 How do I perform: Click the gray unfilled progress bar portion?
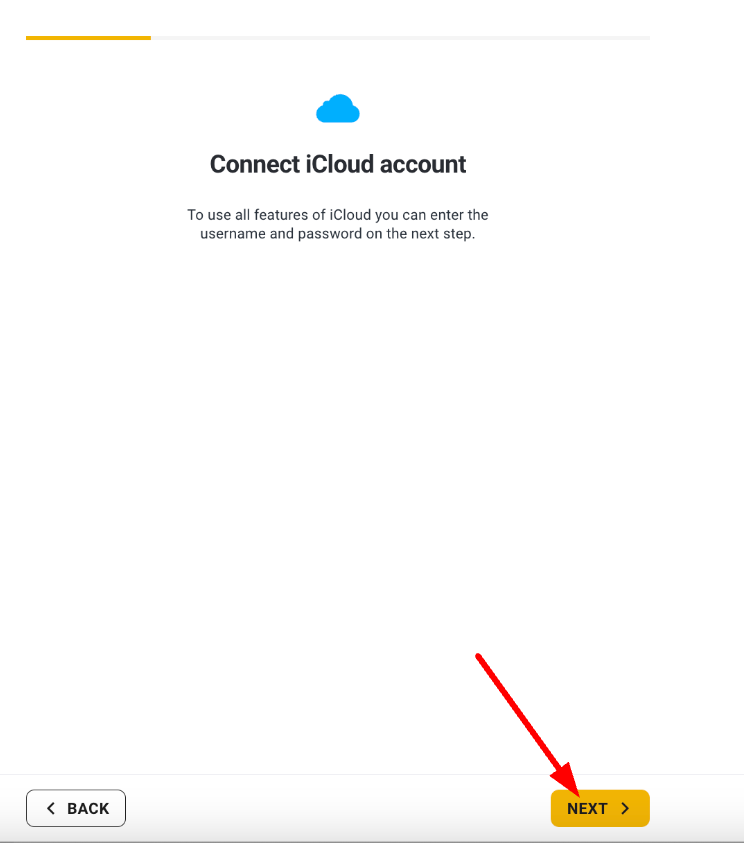[400, 38]
